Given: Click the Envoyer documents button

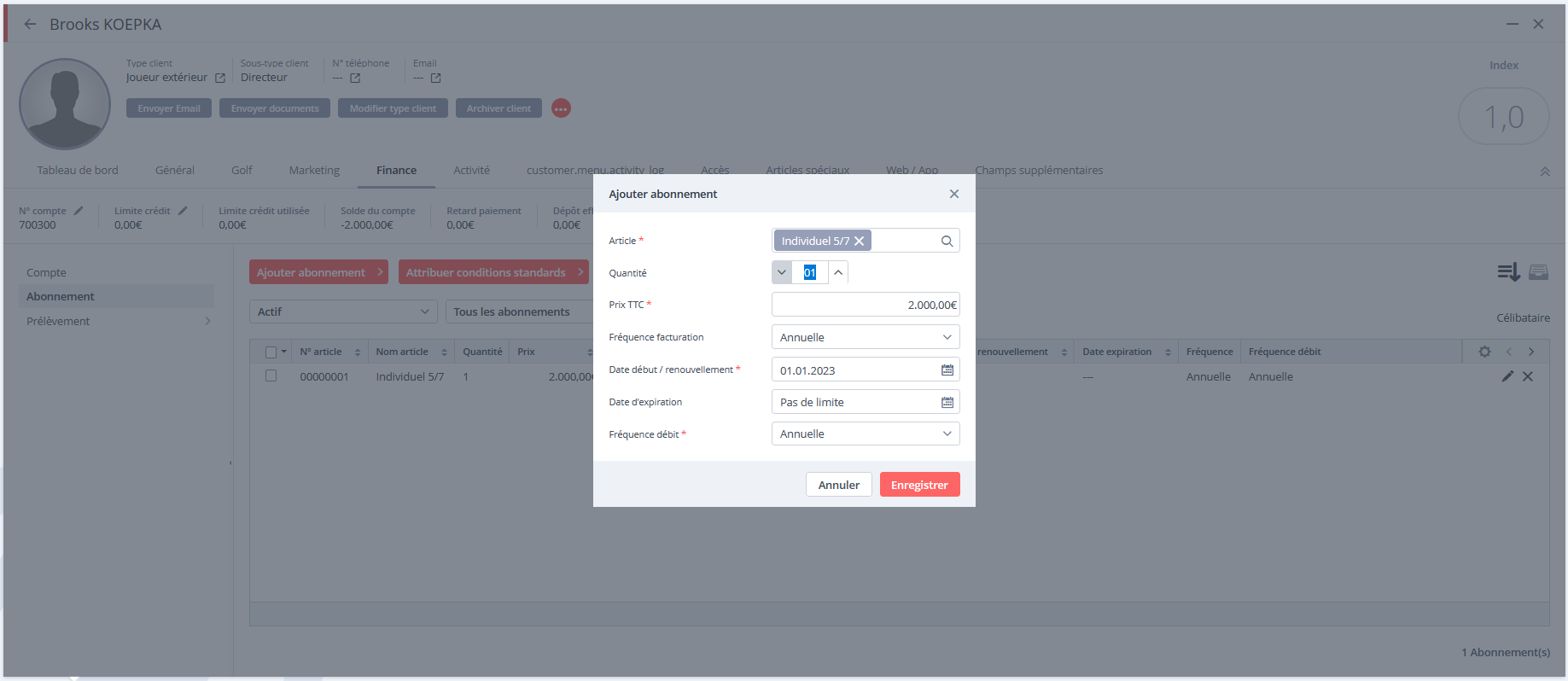Looking at the screenshot, I should click(275, 108).
